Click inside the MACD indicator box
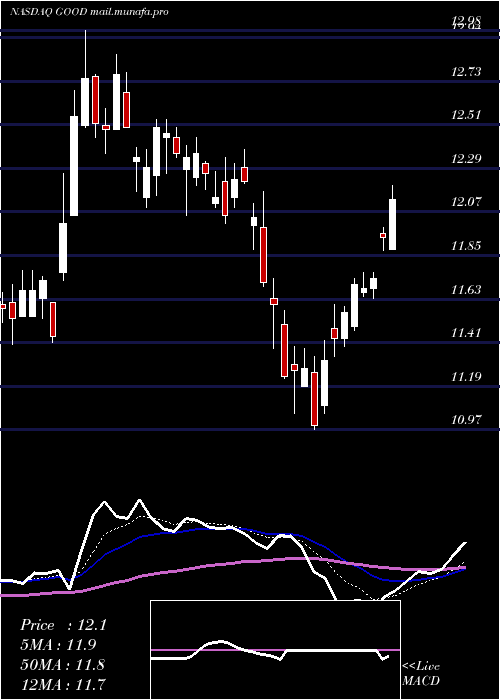Image resolution: width=500 pixels, height=700 pixels. click(275, 650)
